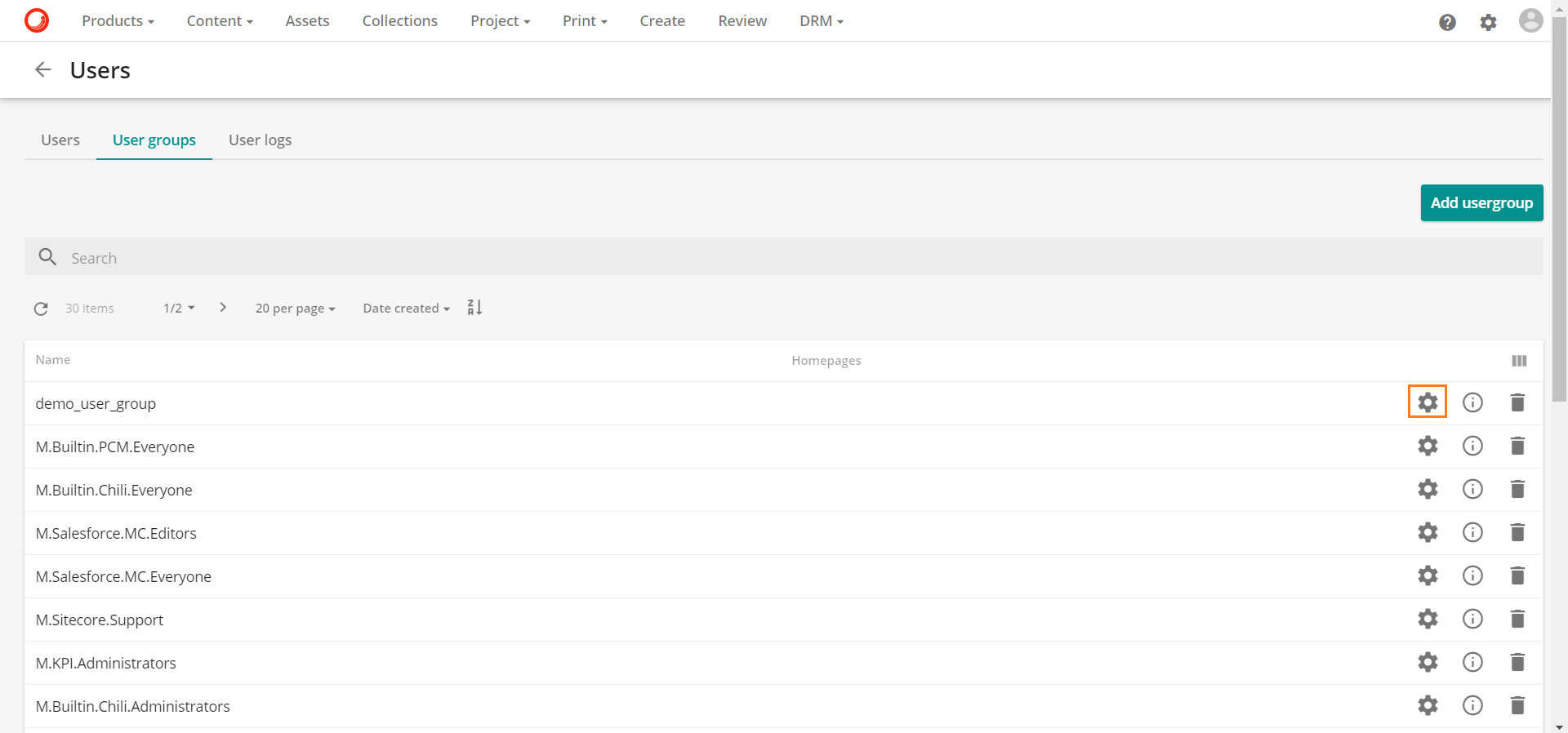
Task: Click the refresh list icon
Action: (x=41, y=309)
